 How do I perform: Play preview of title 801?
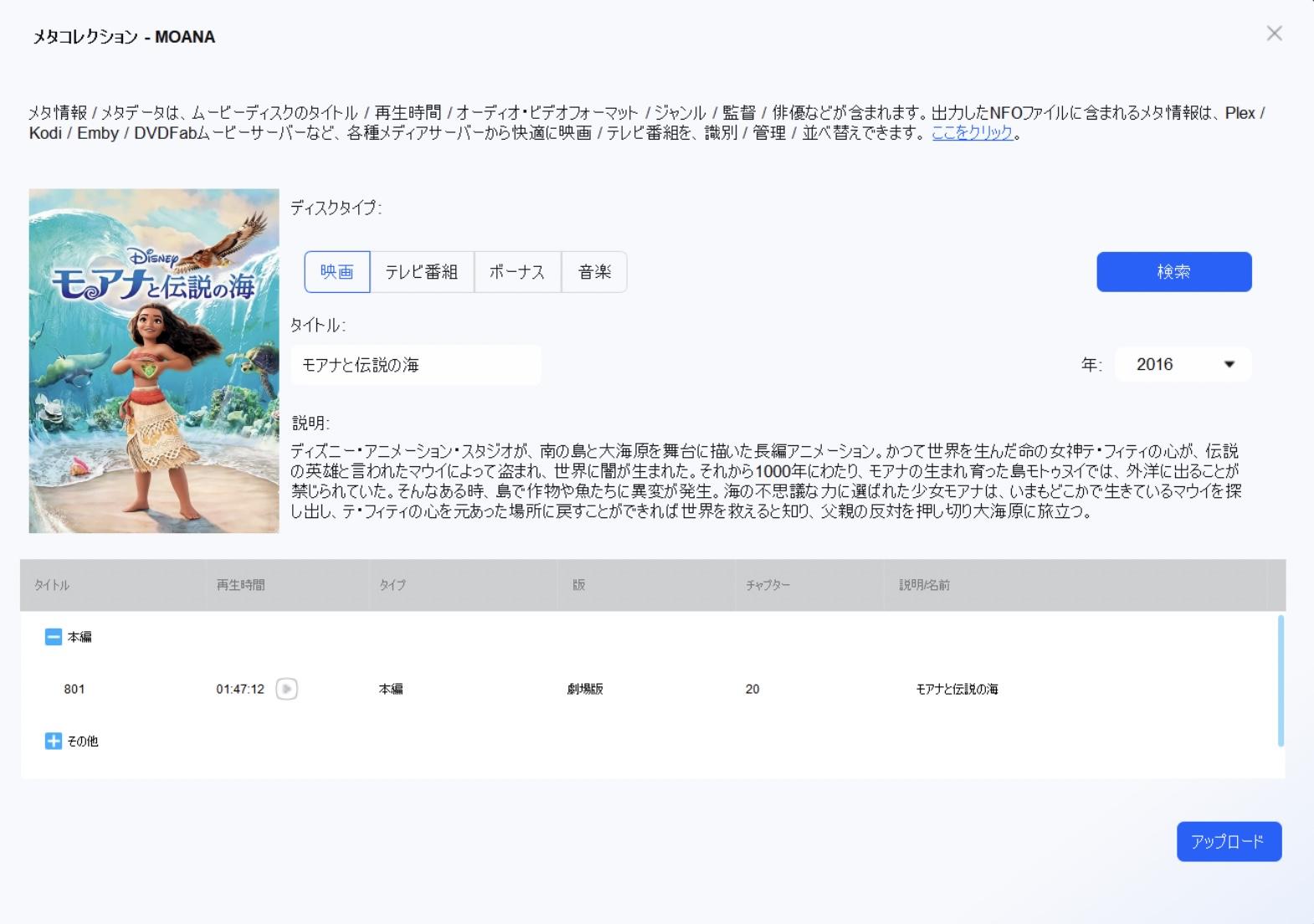click(286, 689)
